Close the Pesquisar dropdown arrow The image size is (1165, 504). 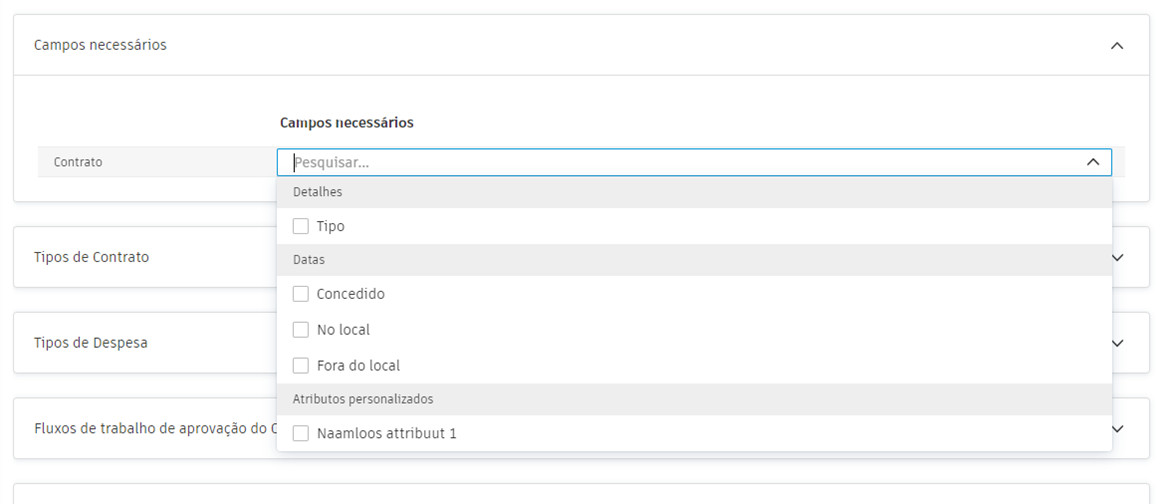coord(1092,162)
